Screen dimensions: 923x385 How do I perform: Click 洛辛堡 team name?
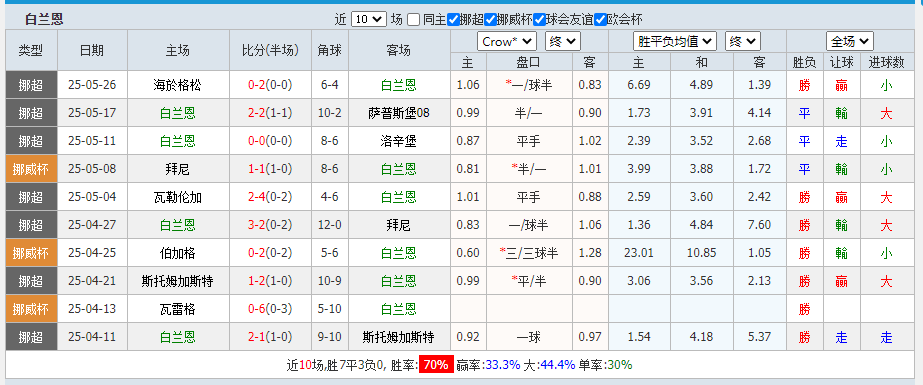399,141
